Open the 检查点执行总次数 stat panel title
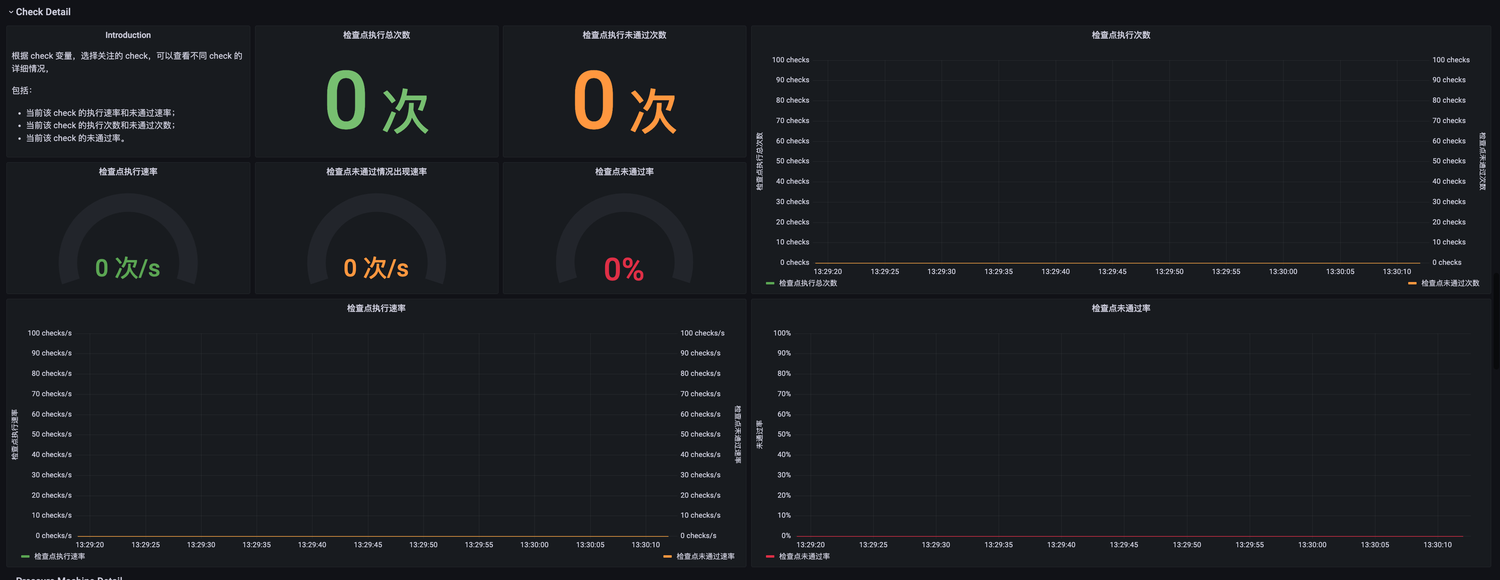The width and height of the screenshot is (1500, 580). point(376,35)
